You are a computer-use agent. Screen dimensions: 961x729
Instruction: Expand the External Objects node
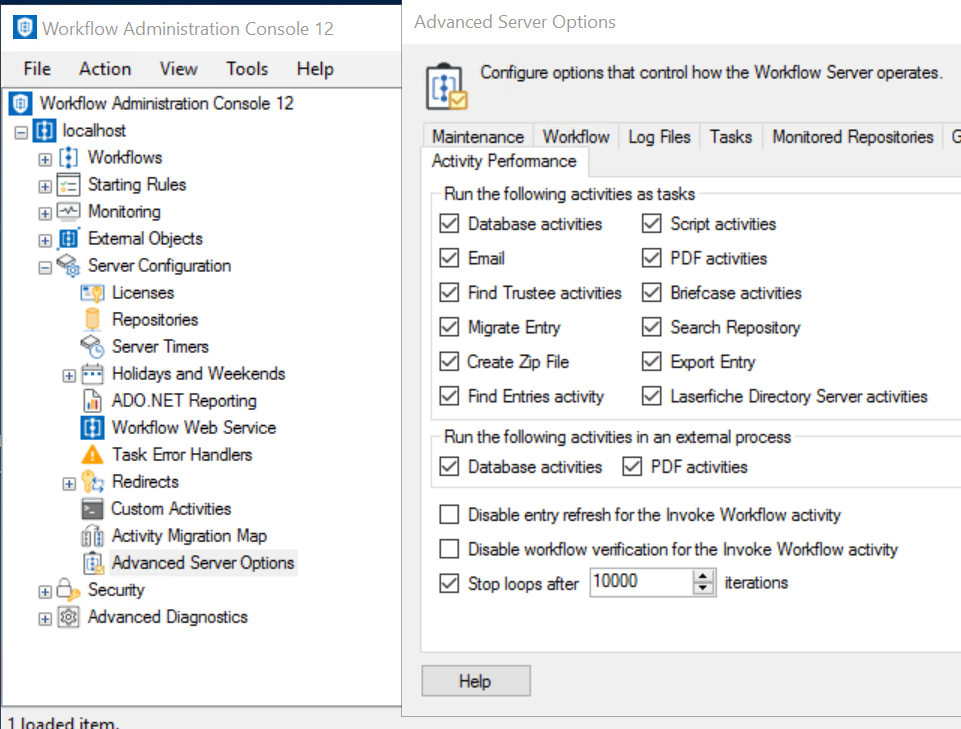click(x=45, y=240)
